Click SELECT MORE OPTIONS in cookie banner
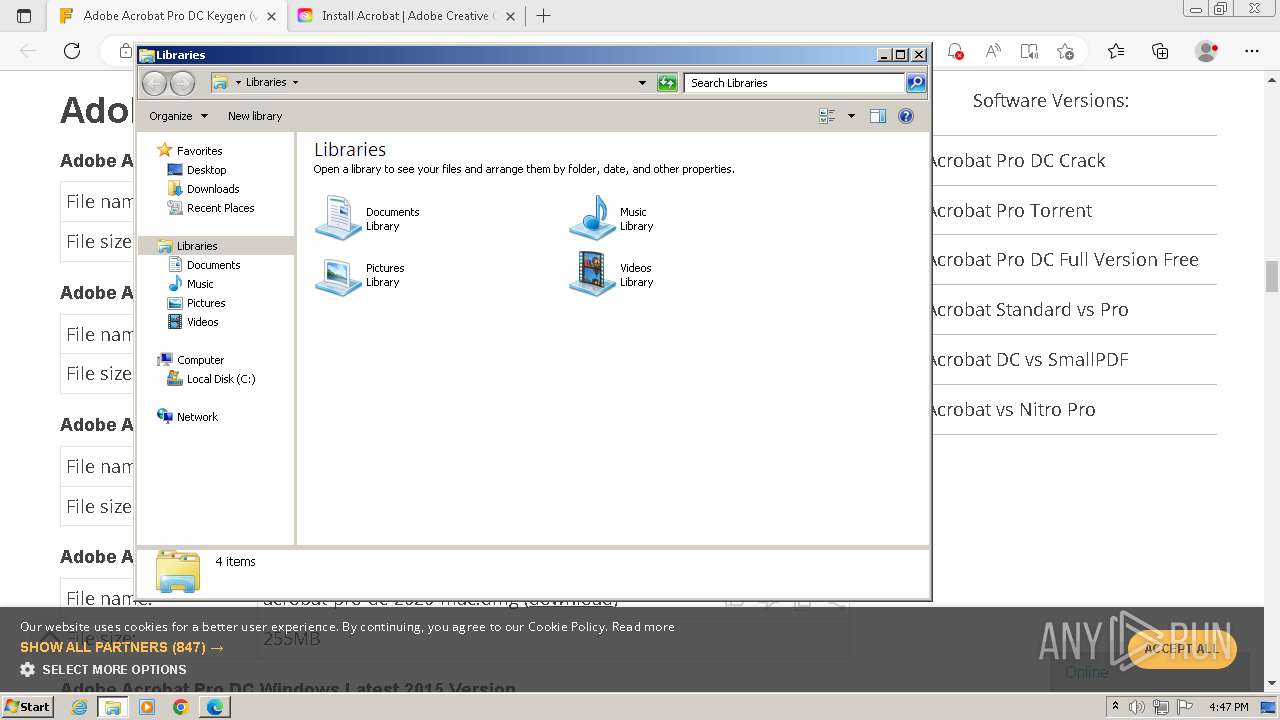 pos(103,669)
